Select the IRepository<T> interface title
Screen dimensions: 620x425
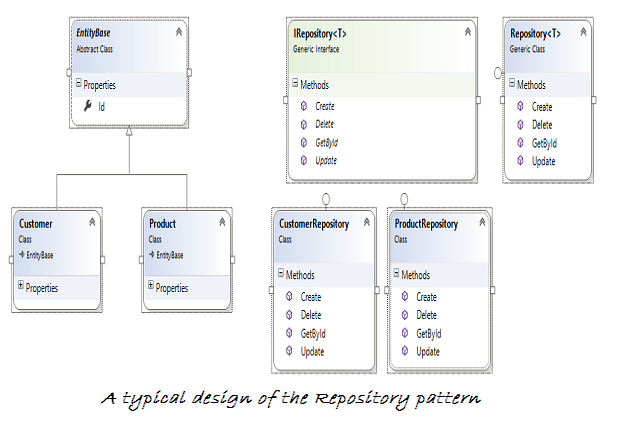coord(320,33)
